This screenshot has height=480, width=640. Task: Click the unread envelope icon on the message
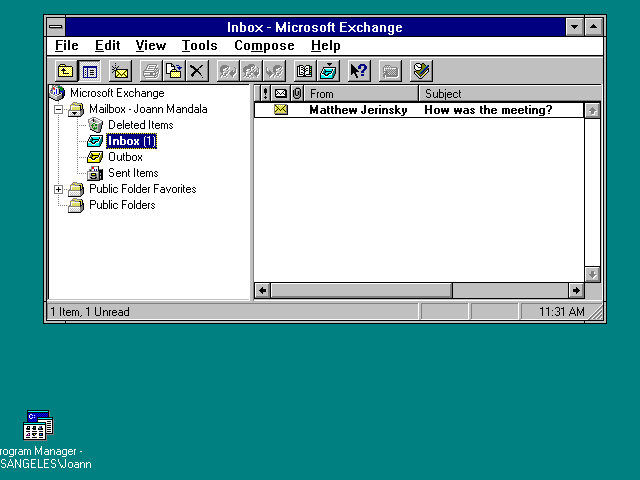tap(281, 109)
